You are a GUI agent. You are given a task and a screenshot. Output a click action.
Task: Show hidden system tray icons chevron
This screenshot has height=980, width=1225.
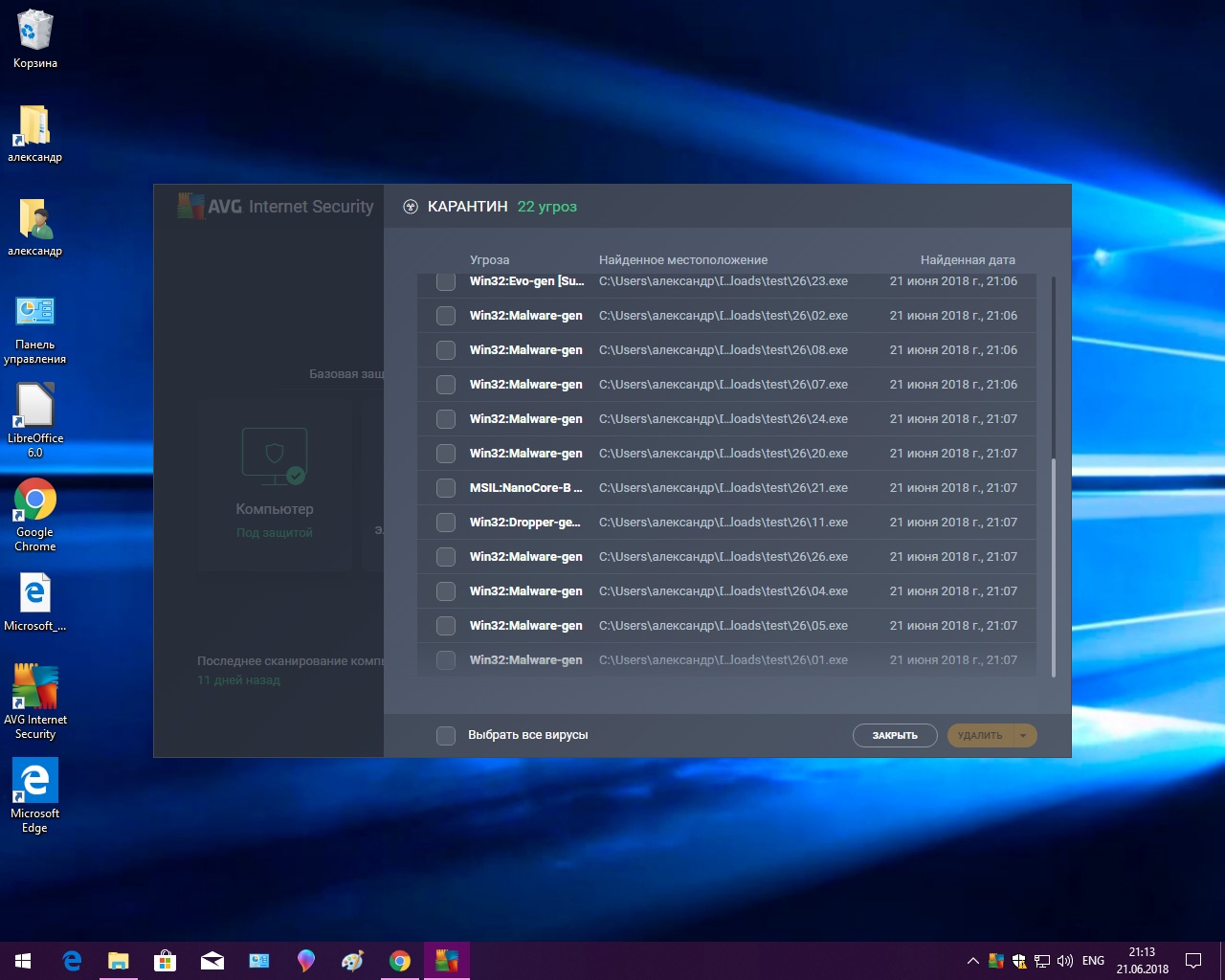coord(972,960)
